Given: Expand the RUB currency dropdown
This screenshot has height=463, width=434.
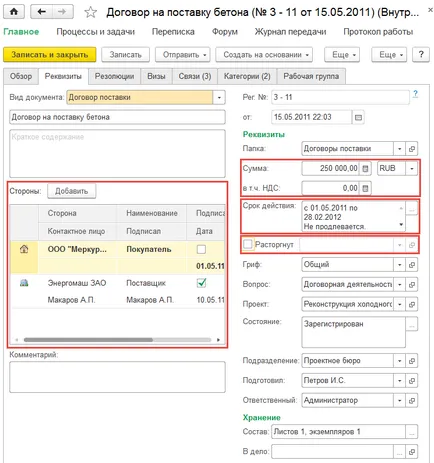Looking at the screenshot, I should (412, 169).
